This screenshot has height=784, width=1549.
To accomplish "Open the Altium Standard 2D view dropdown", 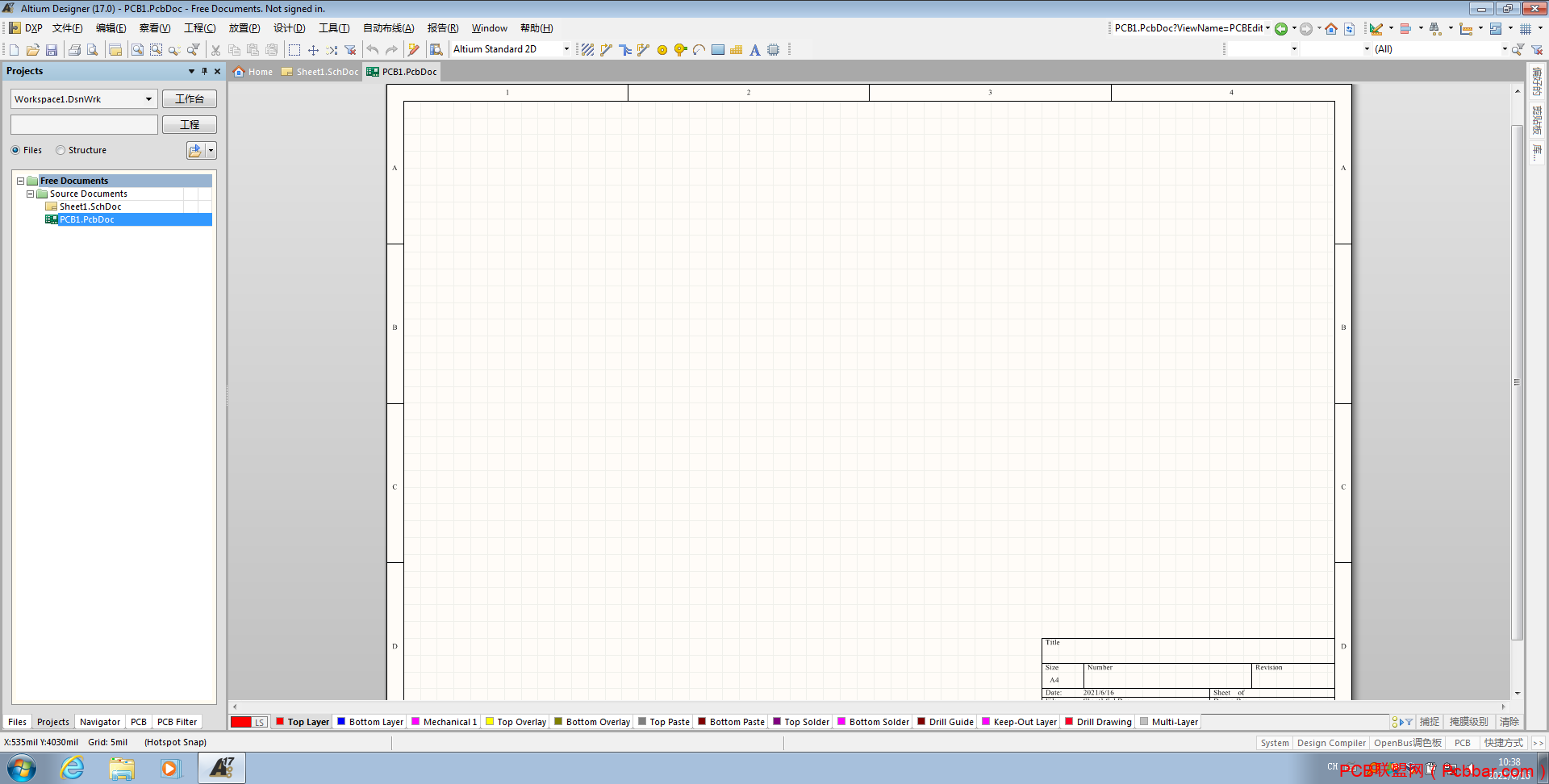I will [x=566, y=49].
